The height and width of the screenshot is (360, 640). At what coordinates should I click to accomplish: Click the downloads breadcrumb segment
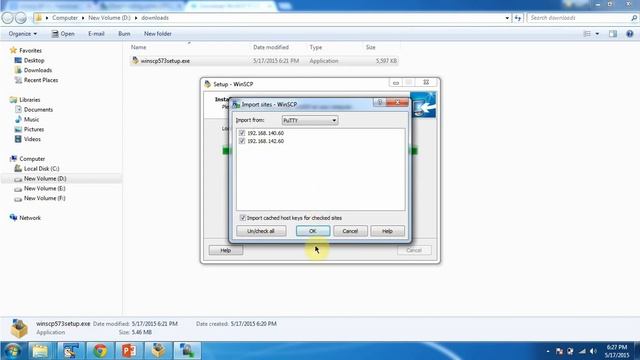(155, 18)
